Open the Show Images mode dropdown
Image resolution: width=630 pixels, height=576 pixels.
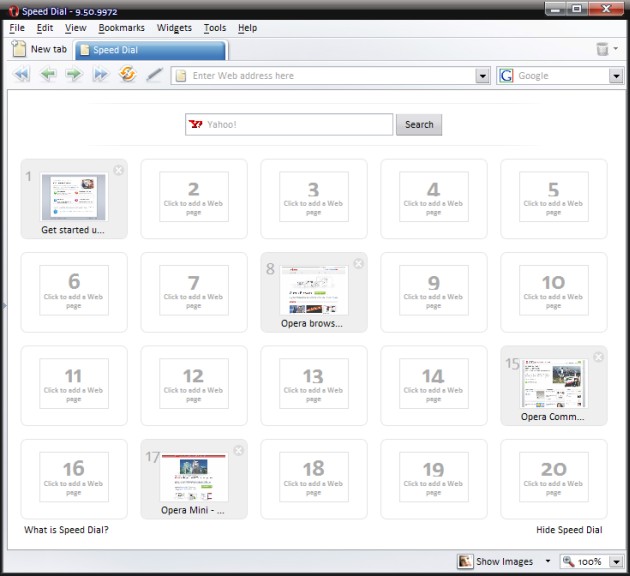(548, 561)
